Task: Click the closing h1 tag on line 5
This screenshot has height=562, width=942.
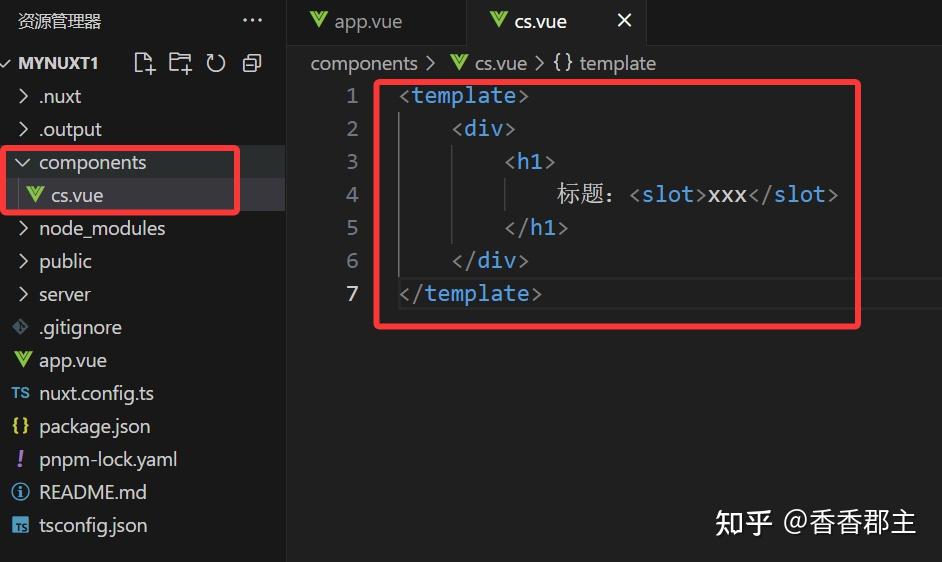Action: pos(536,228)
